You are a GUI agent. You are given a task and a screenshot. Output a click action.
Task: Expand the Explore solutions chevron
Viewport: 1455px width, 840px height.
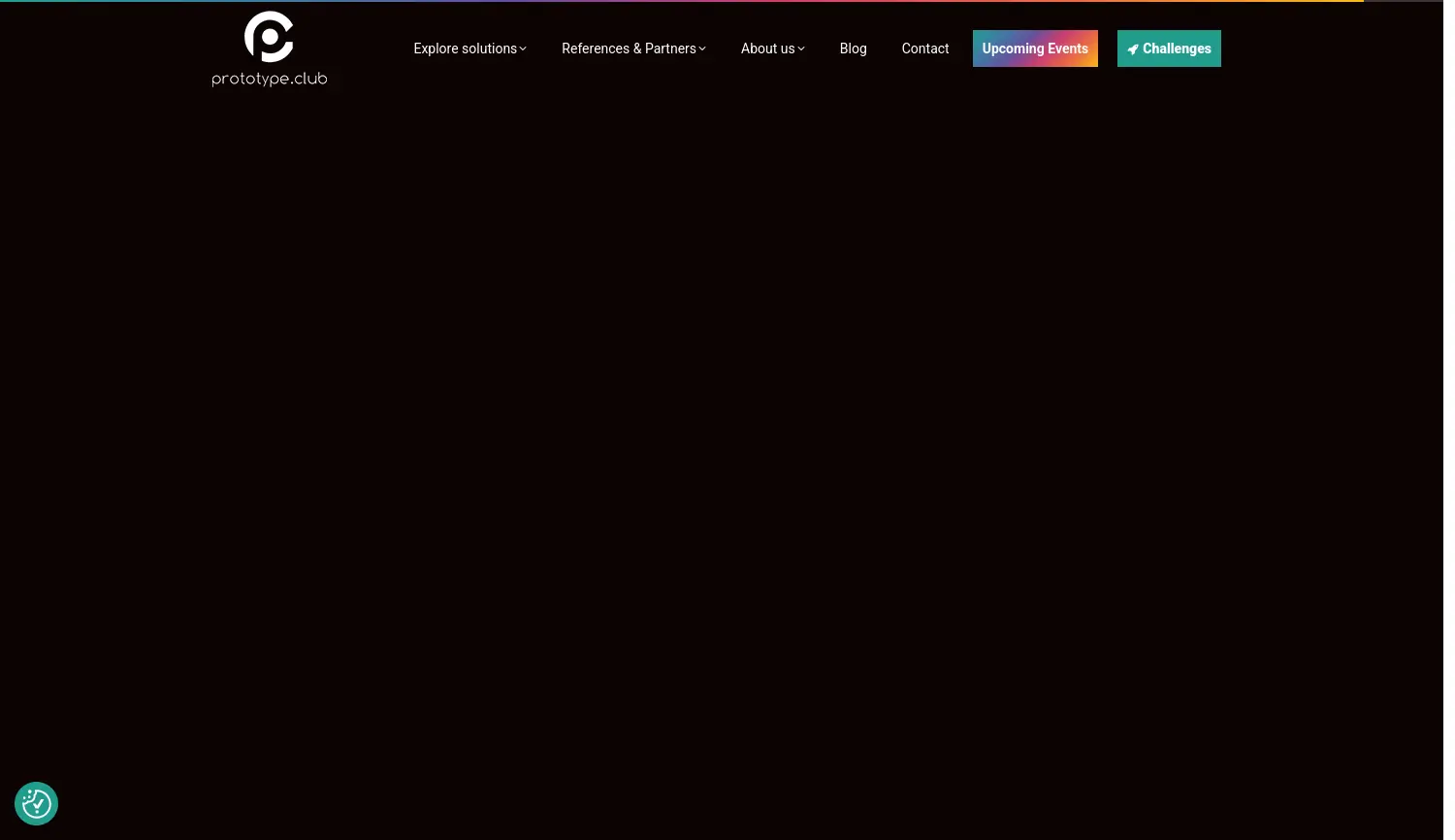523,49
